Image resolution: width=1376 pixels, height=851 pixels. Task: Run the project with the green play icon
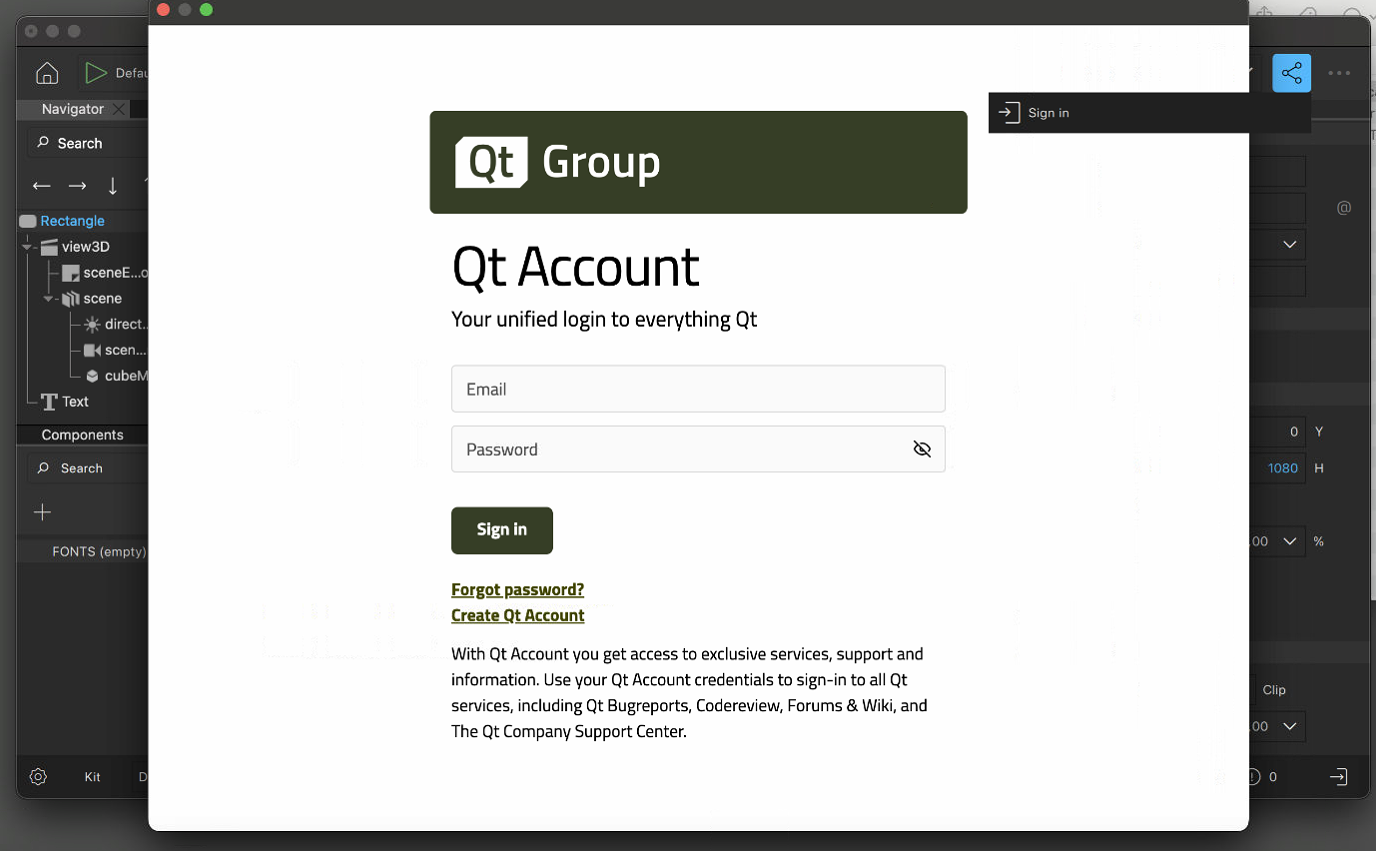95,73
